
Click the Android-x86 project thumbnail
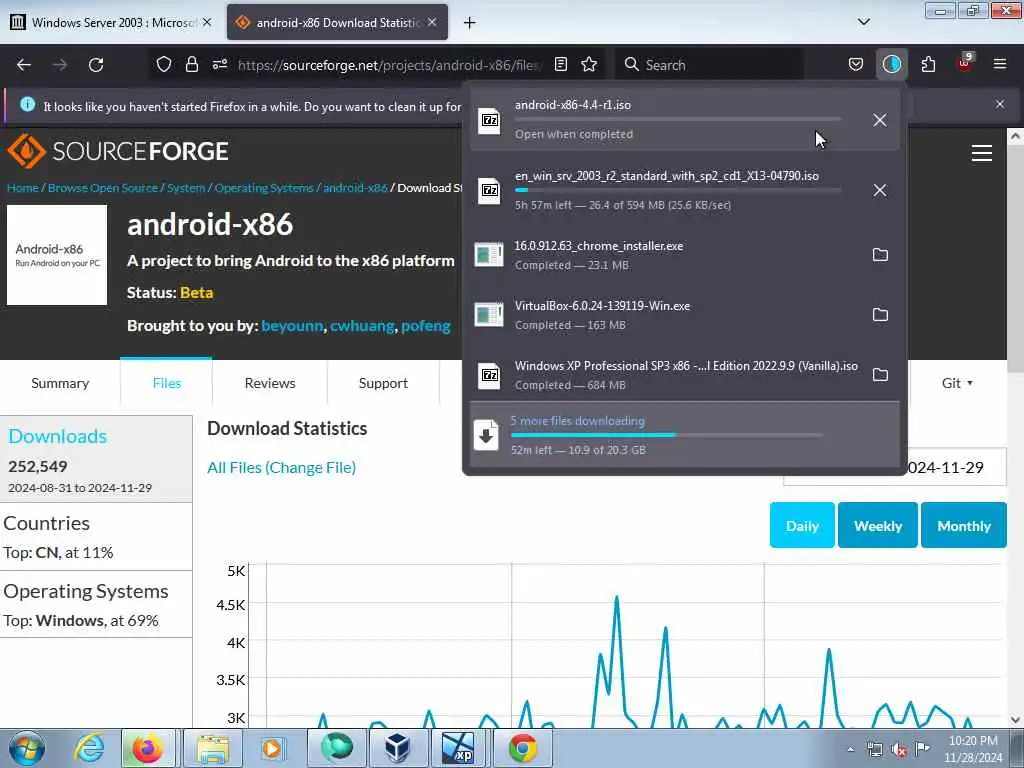[x=57, y=255]
